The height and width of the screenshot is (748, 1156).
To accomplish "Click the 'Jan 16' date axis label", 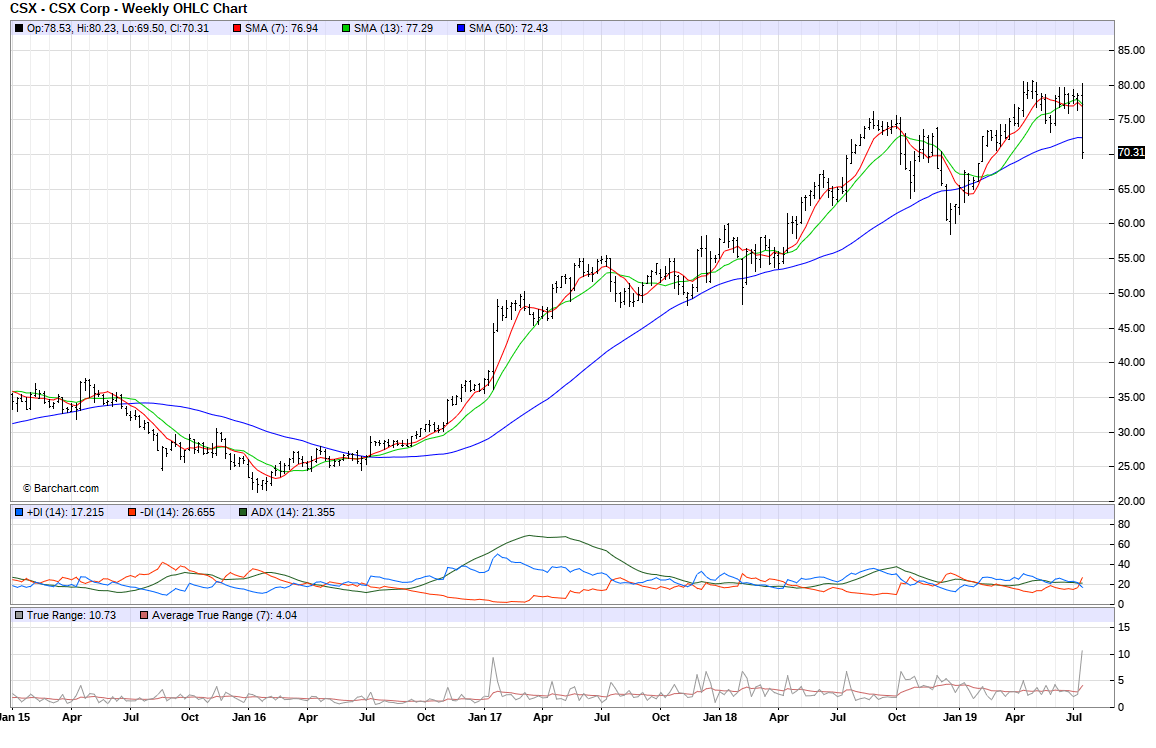I will click(248, 717).
